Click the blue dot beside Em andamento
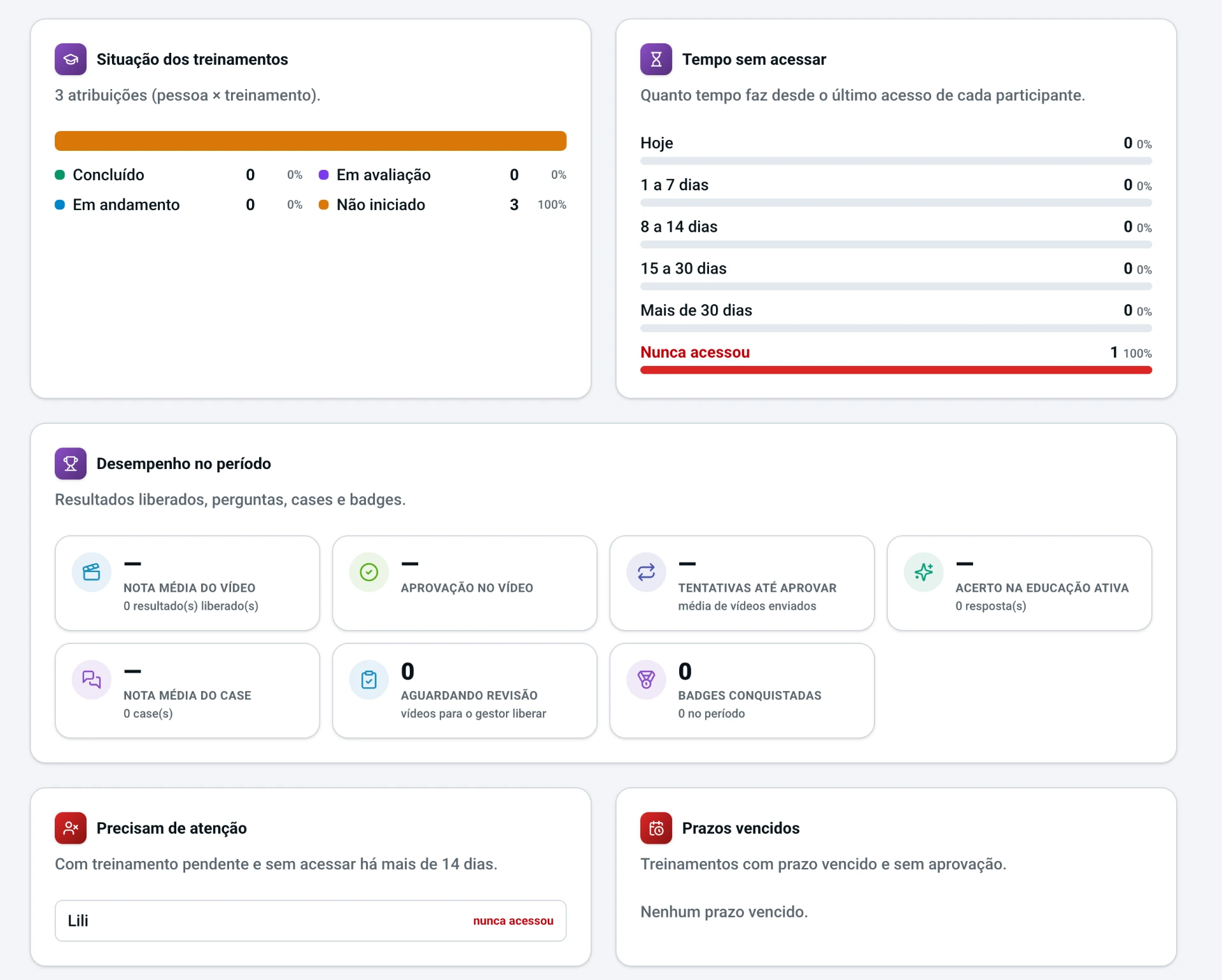 pos(60,205)
